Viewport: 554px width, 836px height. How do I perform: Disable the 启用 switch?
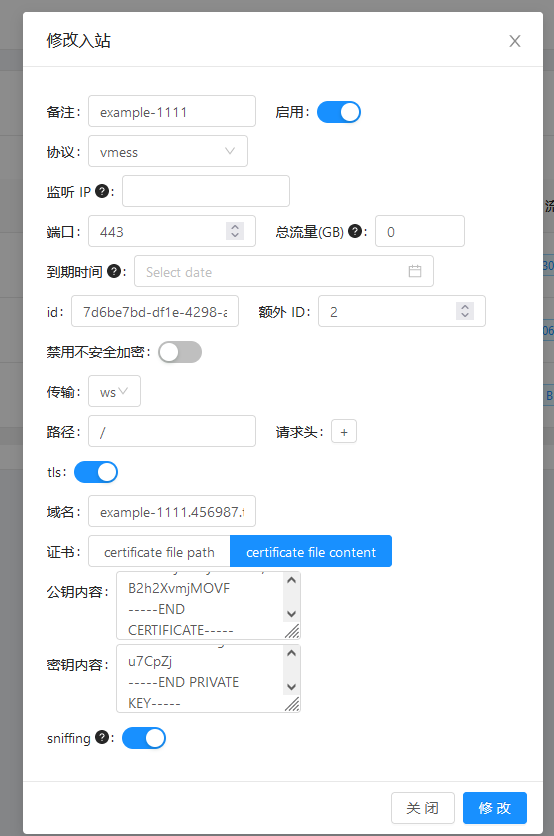339,112
